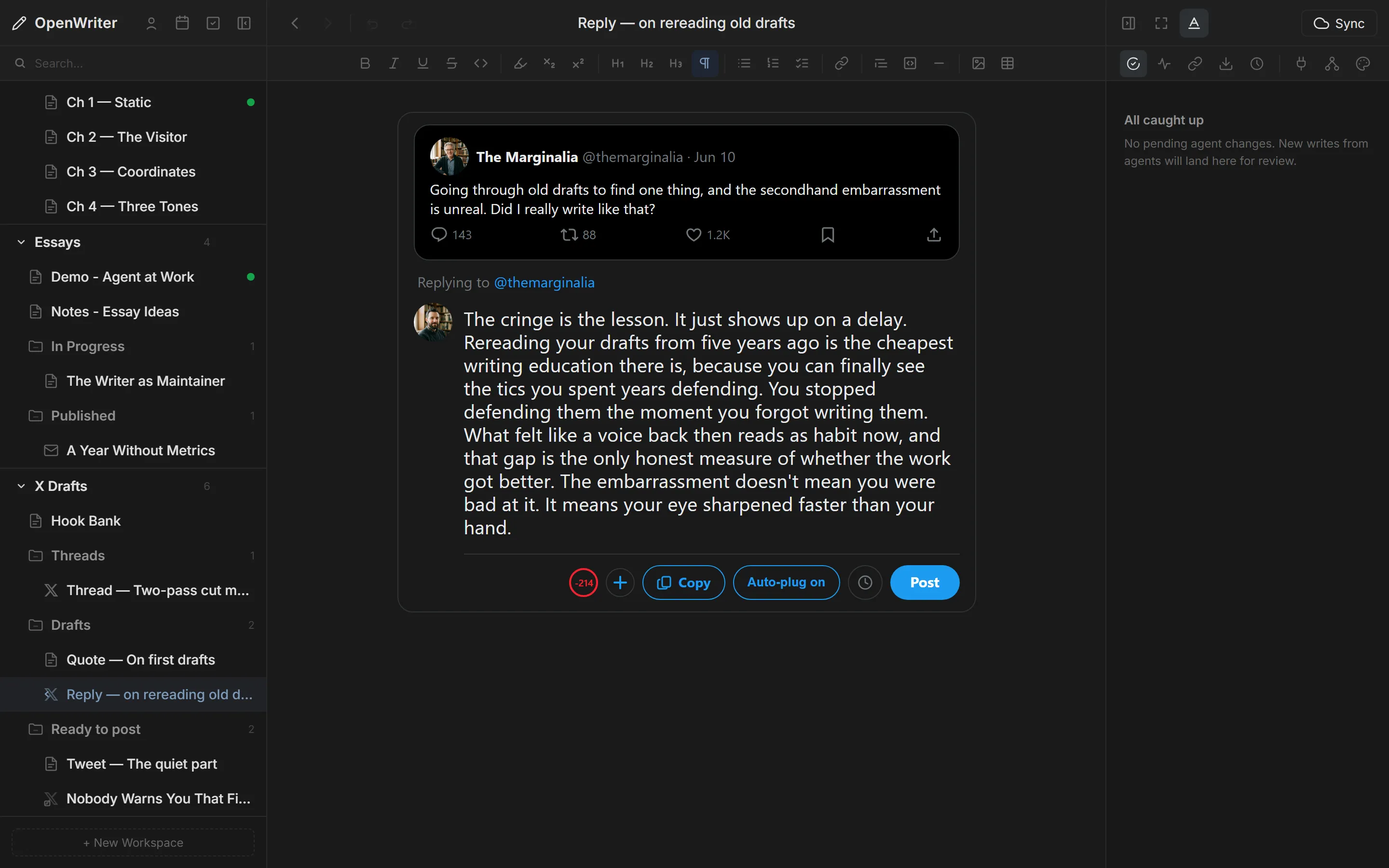
Task: Open the tasks checkbox icon
Action: [213, 23]
